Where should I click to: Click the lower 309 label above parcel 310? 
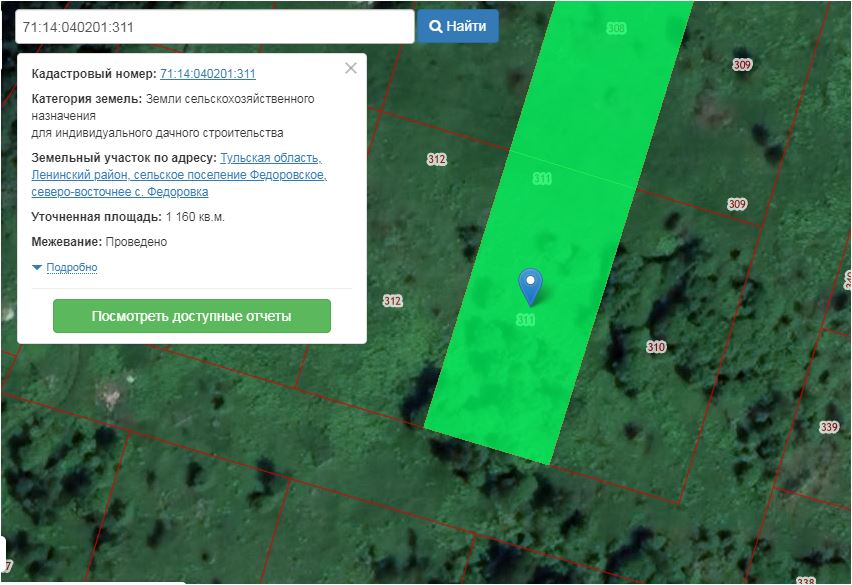pyautogui.click(x=737, y=204)
